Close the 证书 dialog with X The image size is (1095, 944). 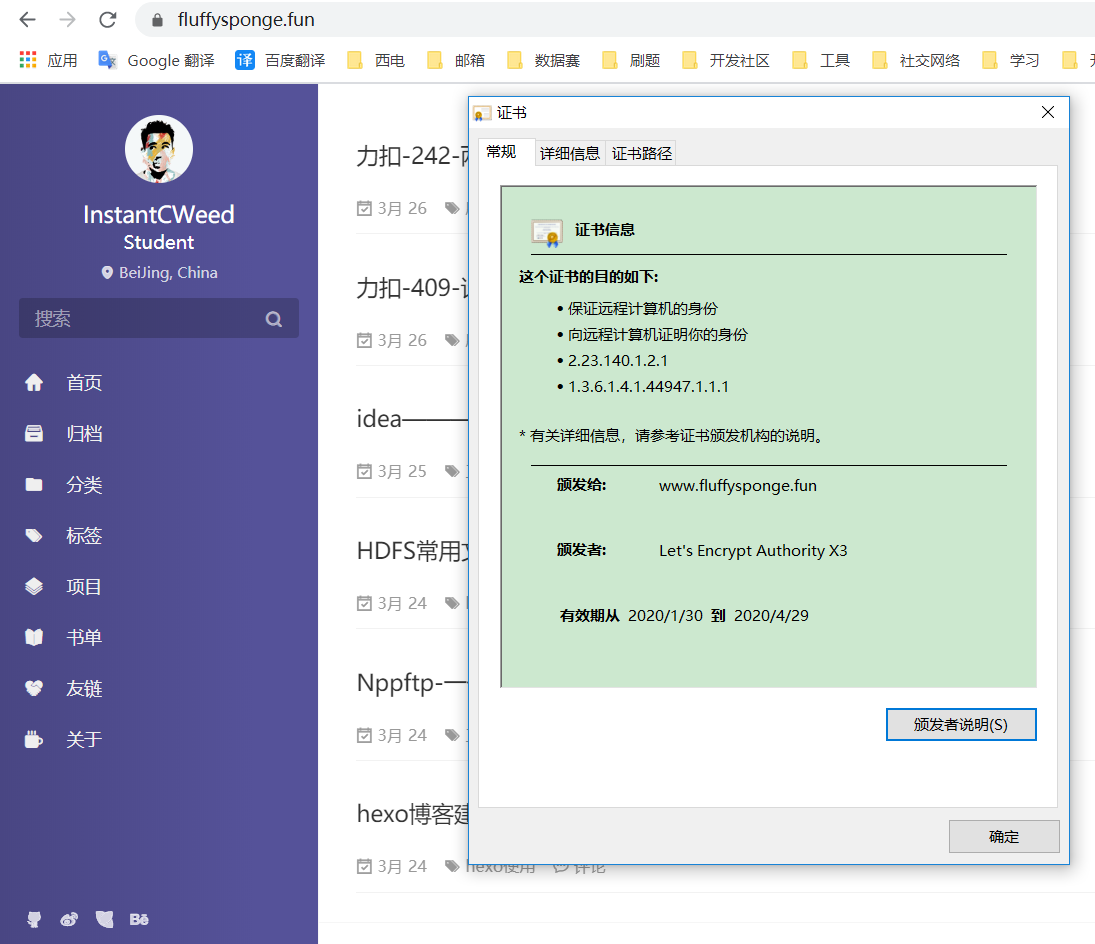(x=1048, y=112)
